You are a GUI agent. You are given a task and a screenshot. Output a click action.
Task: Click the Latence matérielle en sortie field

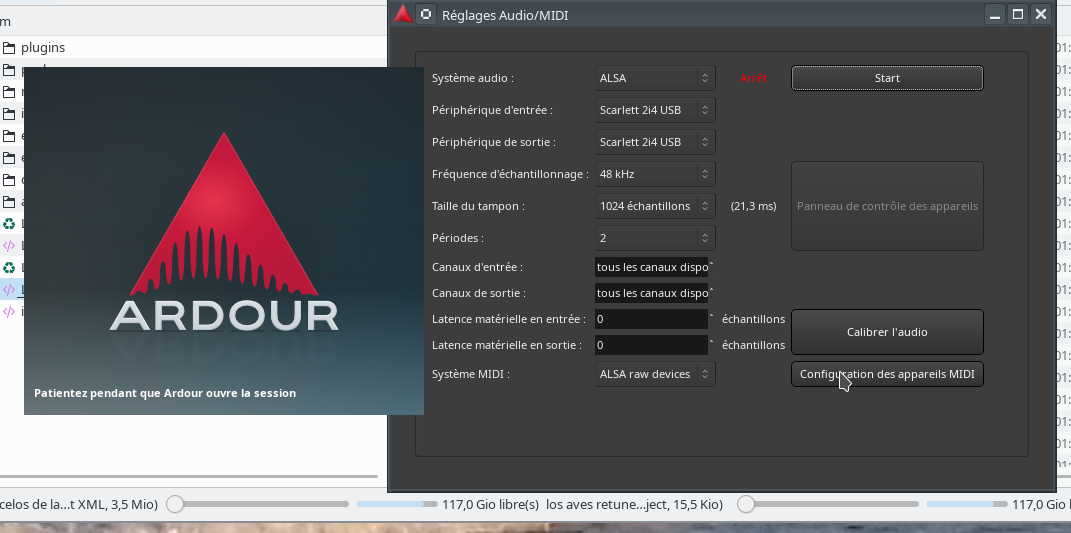point(651,345)
